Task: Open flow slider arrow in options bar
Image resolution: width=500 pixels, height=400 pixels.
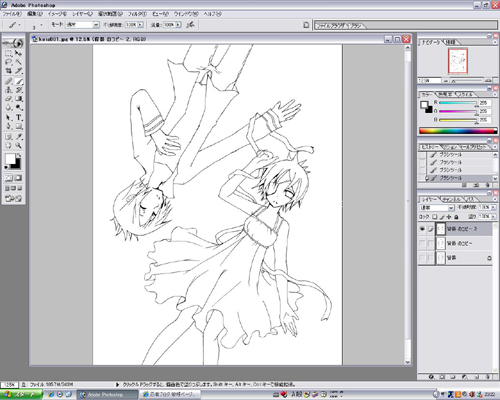Action: [x=178, y=25]
